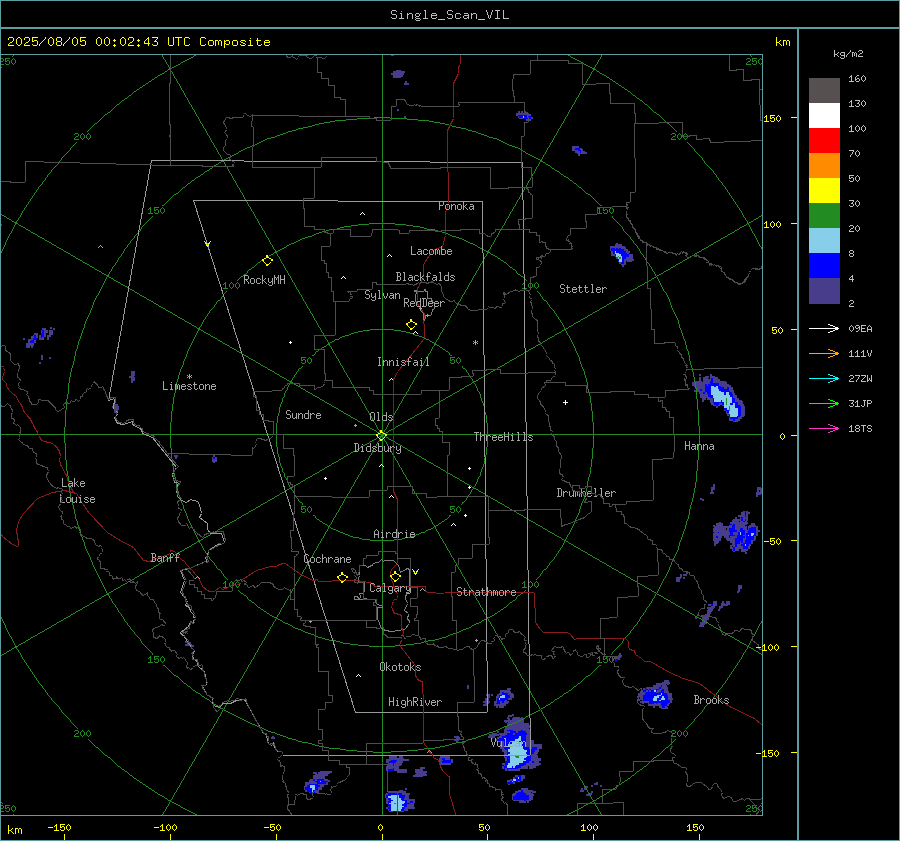The height and width of the screenshot is (841, 900).
Task: Click the Banff label
Action: 165,558
